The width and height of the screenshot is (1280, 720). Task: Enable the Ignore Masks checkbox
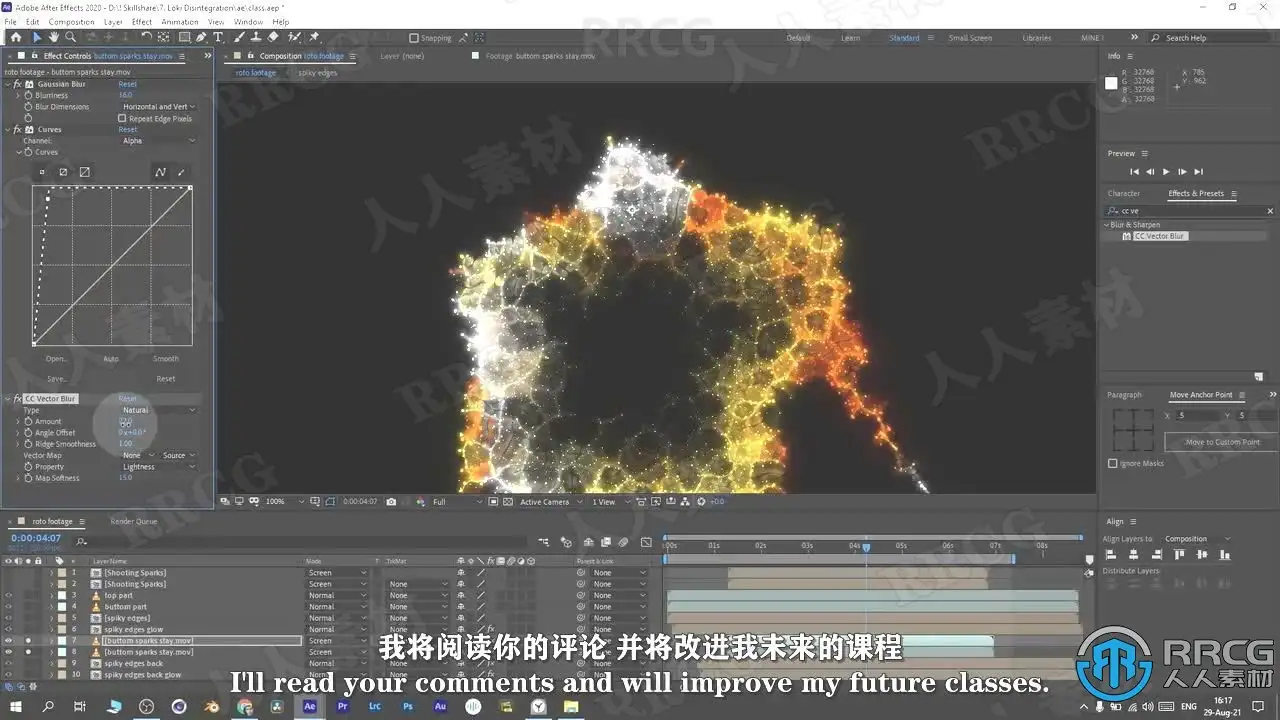pos(1113,463)
